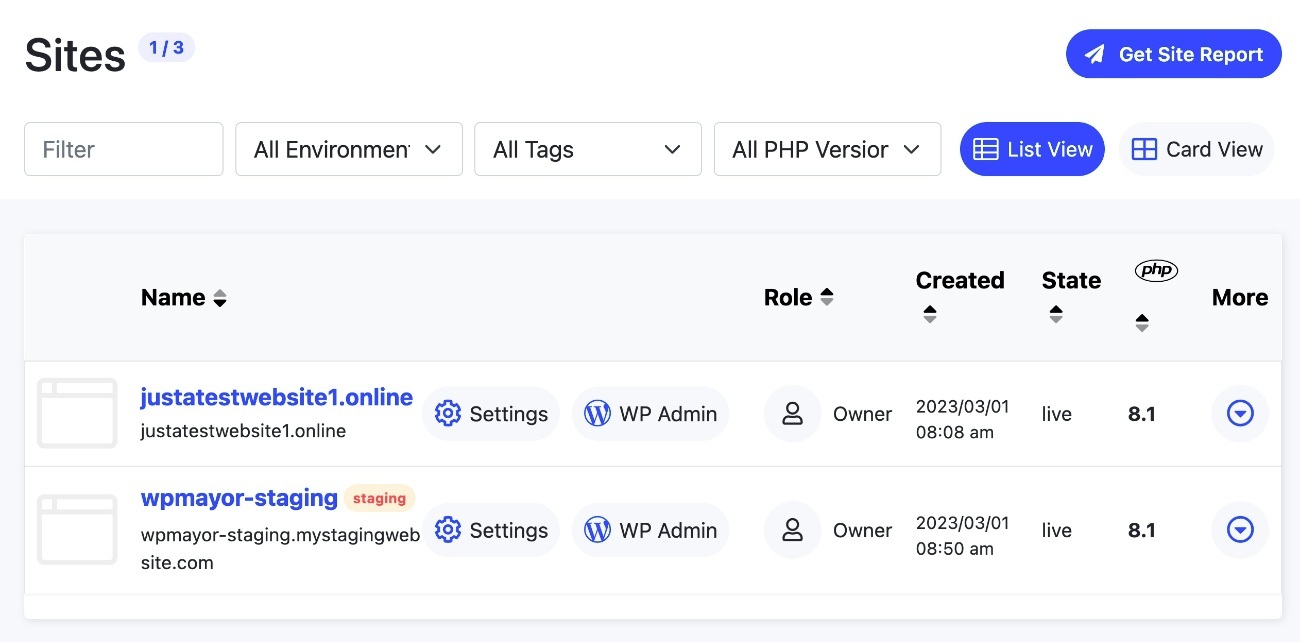Open Settings for justatestwebsite1.online
1300x642 pixels.
[x=491, y=414]
